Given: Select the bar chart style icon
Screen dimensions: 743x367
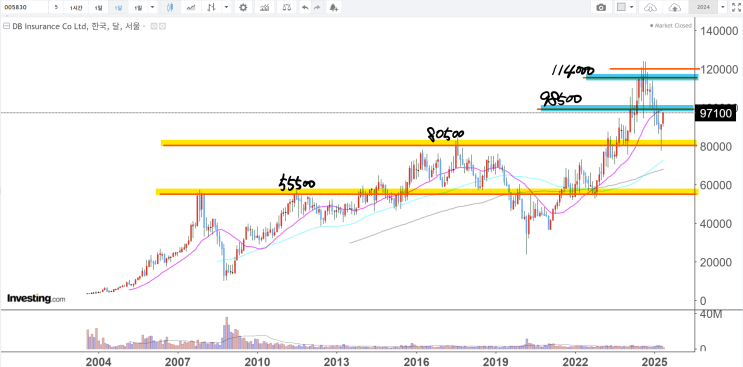Looking at the screenshot, I should [x=212, y=8].
